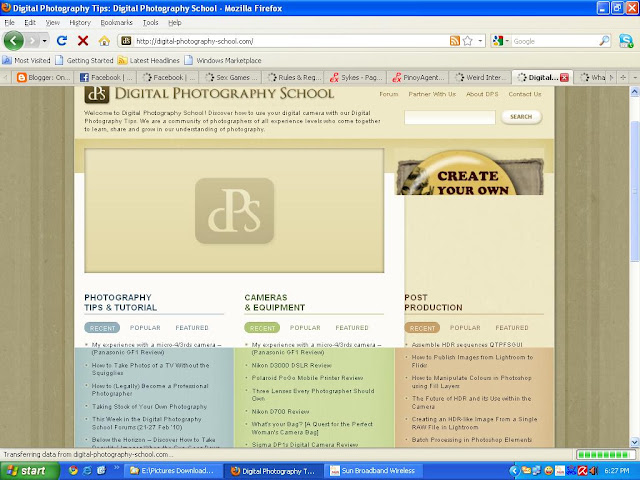Switch to the Blogger tab
The width and height of the screenshot is (640, 480).
[x=43, y=77]
